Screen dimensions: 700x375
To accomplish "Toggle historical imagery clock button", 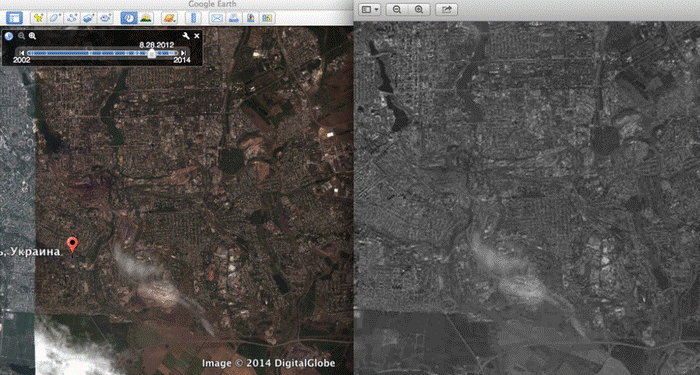I will tap(129, 18).
